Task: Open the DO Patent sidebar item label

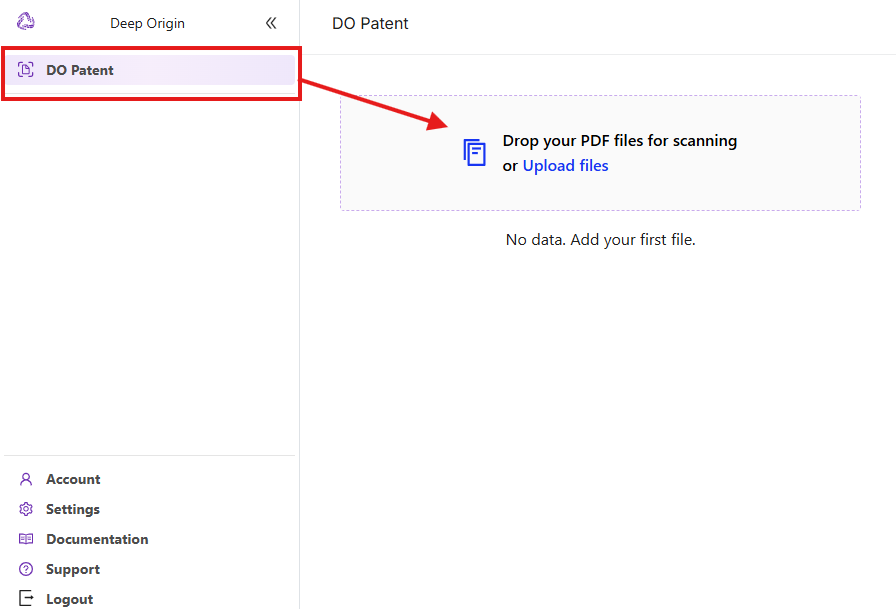Action: (x=80, y=70)
